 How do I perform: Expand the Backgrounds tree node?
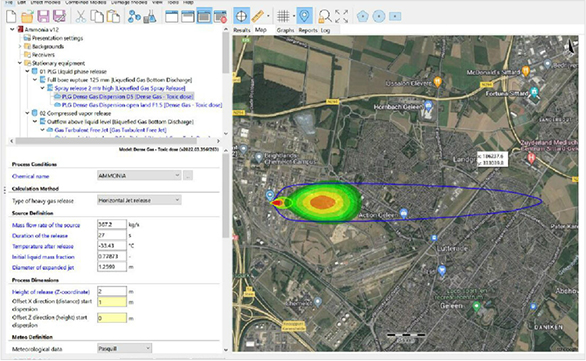tap(20, 46)
